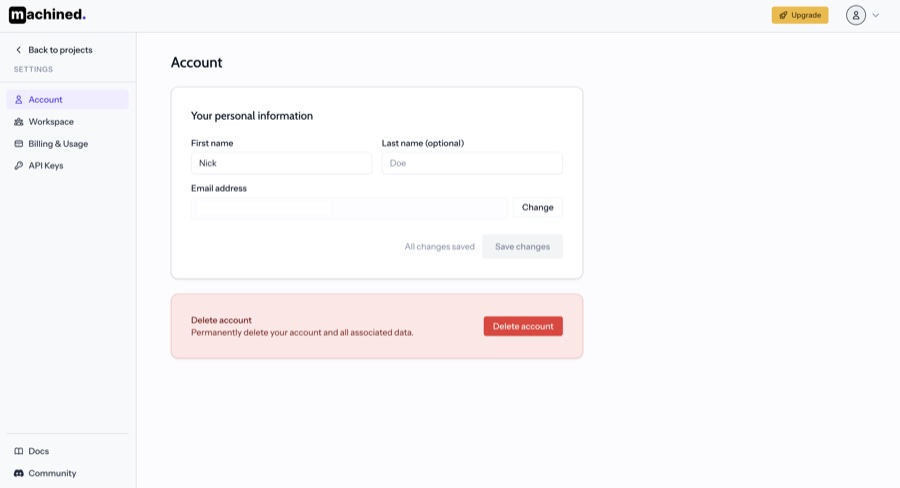Go to API Keys settings
The height and width of the screenshot is (488, 900).
tap(46, 166)
